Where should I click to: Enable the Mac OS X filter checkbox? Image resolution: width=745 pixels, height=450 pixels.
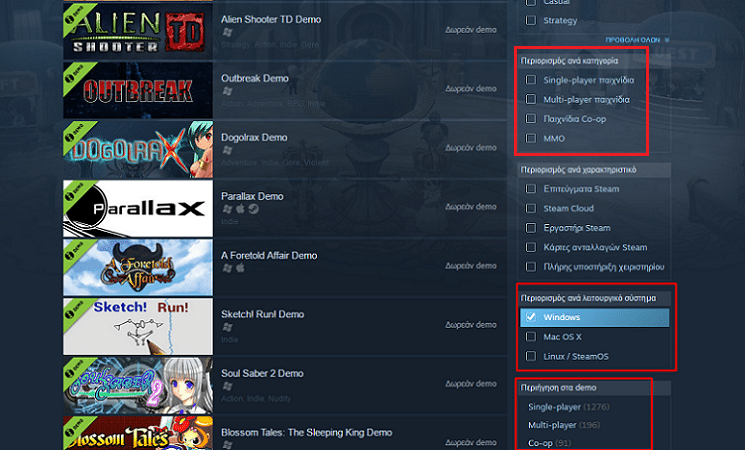(531, 336)
